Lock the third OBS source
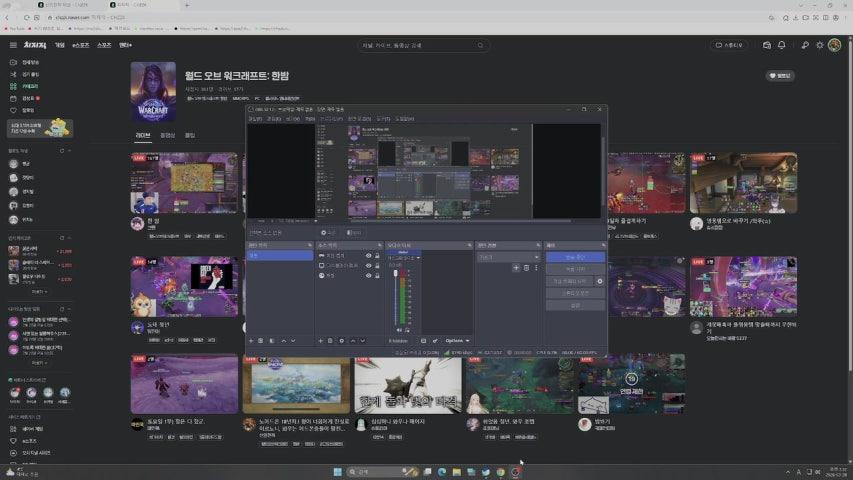This screenshot has width=853, height=480. pyautogui.click(x=377, y=275)
